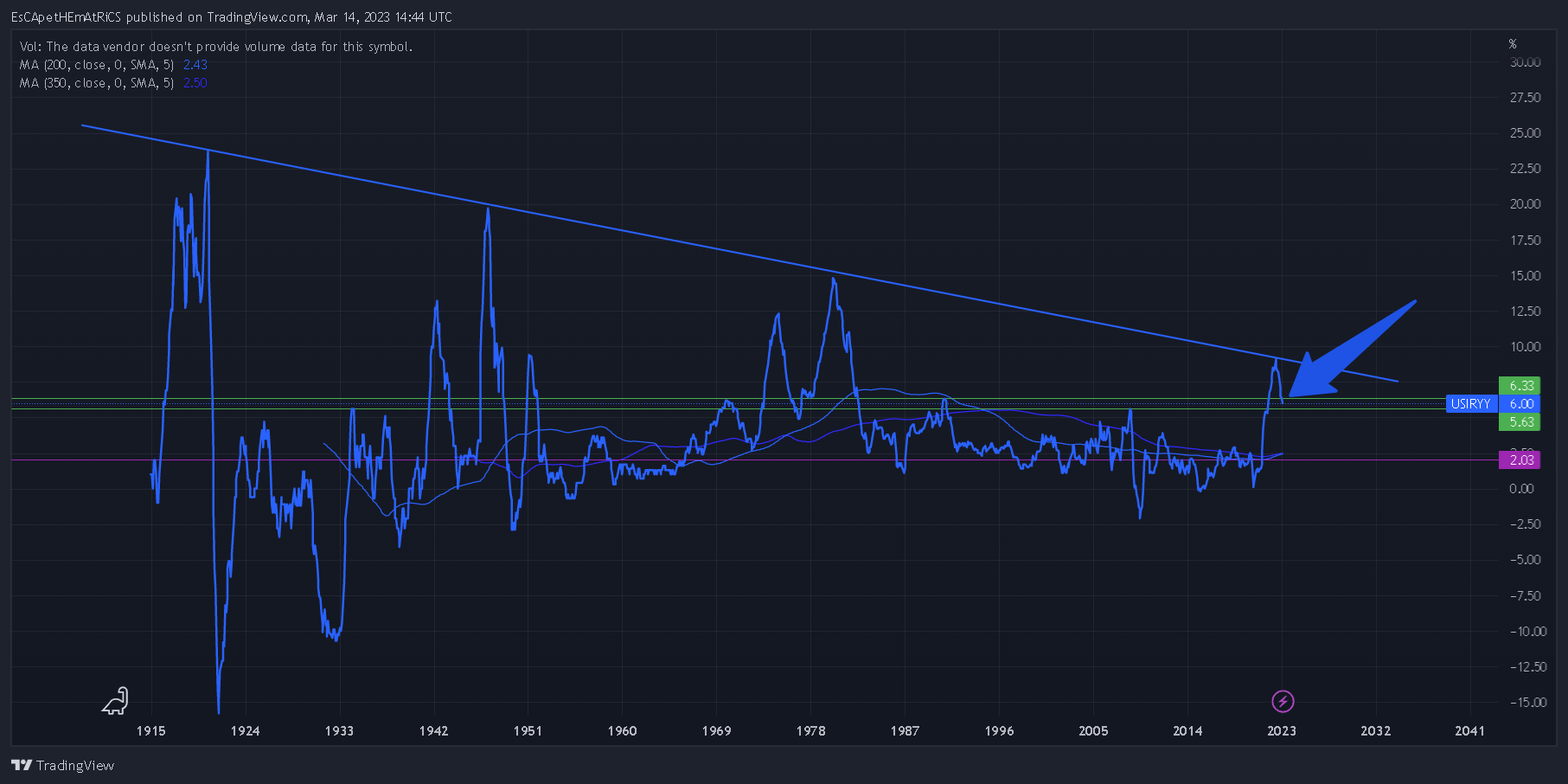Select the MA 350 indicator legend
The width and height of the screenshot is (1568, 784).
pyautogui.click(x=97, y=83)
